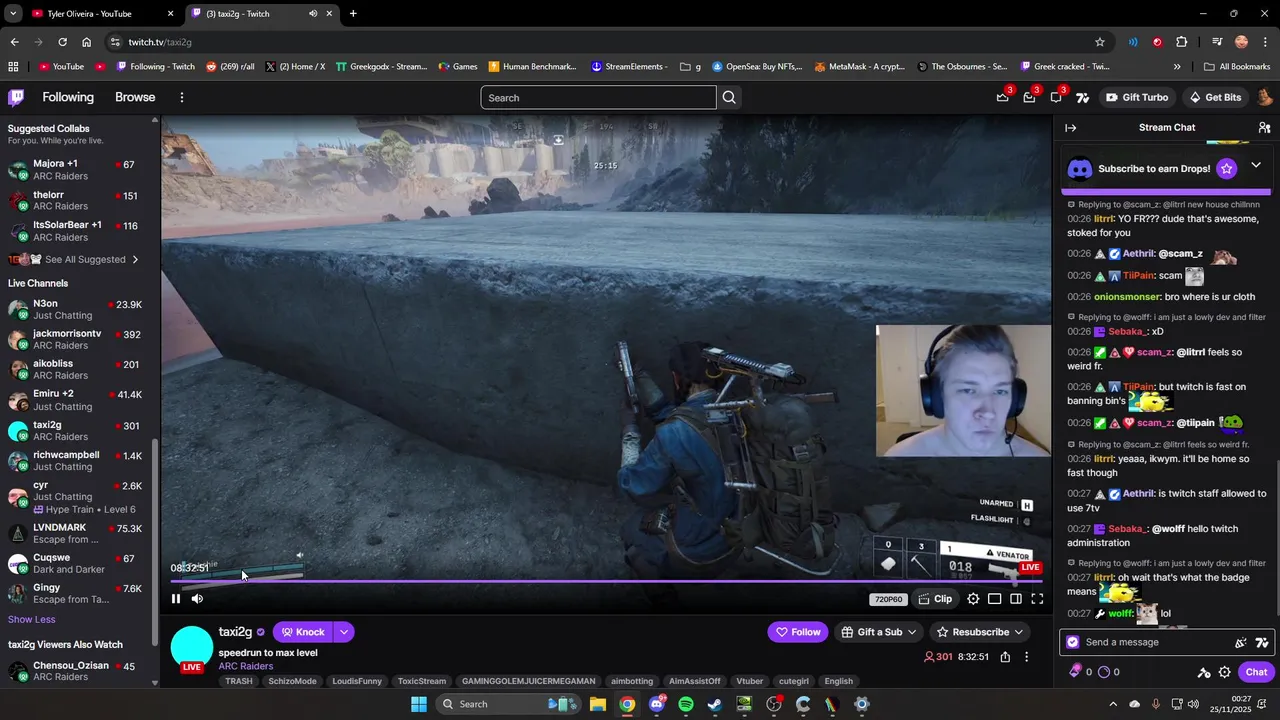Screen dimensions: 1280x720
Task: Bookmark this page with the star icon
Action: [1100, 42]
